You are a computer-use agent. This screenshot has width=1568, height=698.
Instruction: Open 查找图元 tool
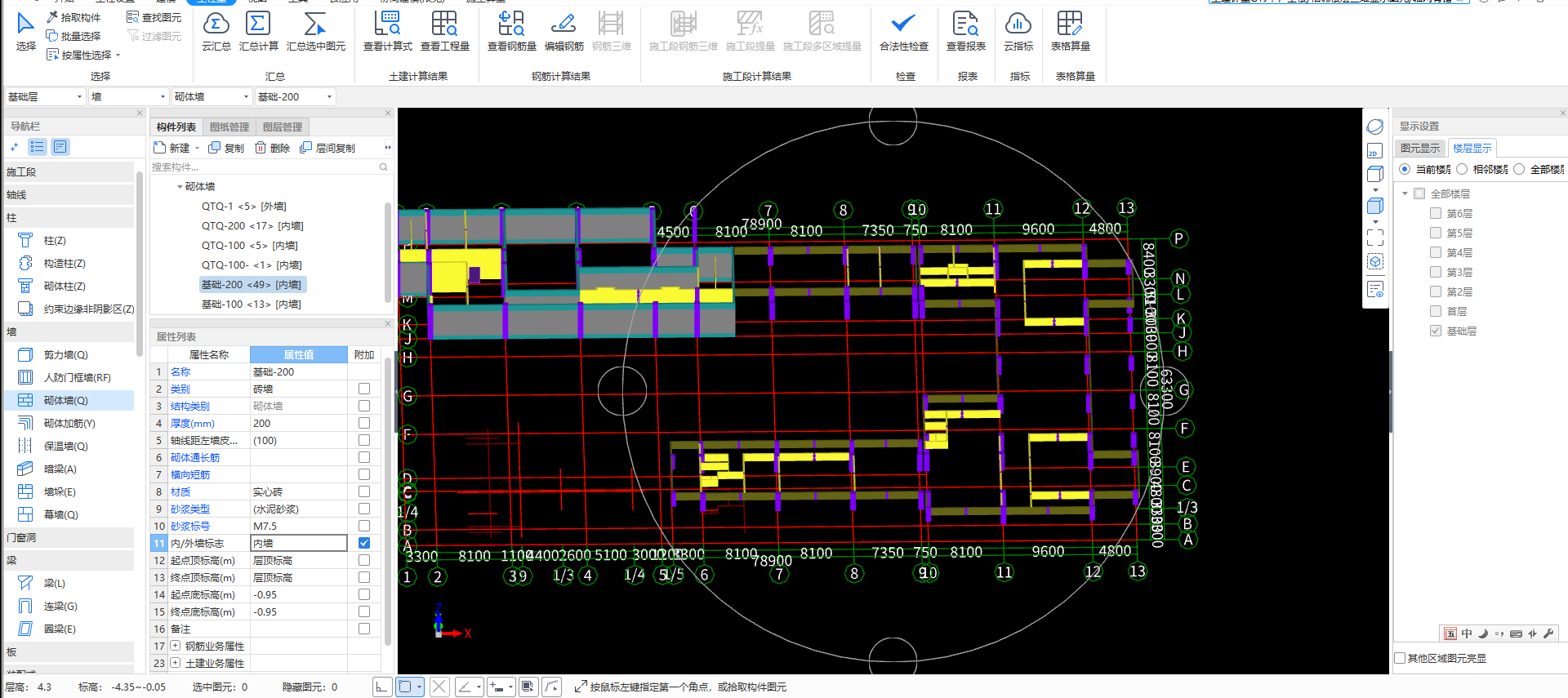[154, 17]
